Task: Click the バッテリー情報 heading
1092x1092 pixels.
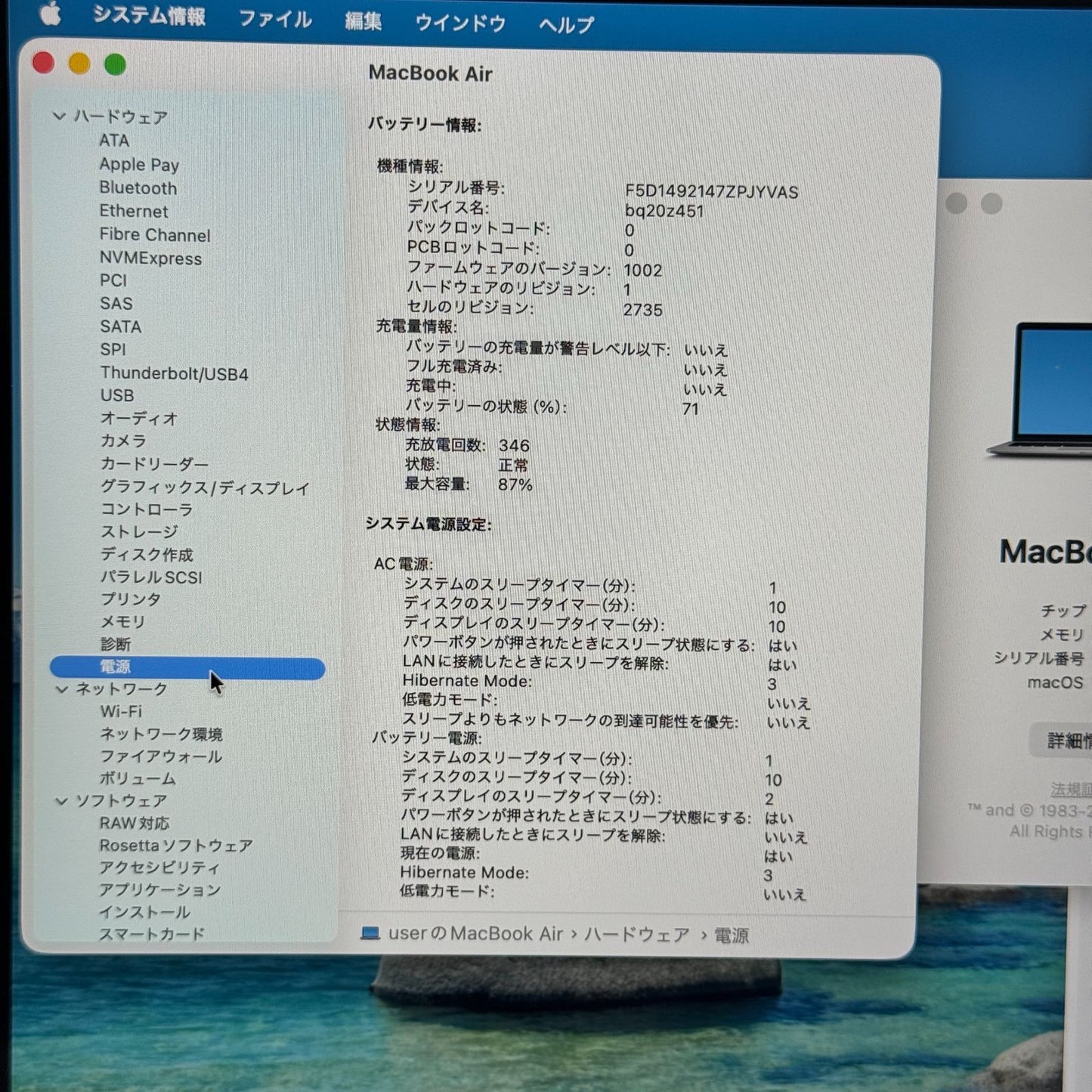Action: pyautogui.click(x=425, y=125)
